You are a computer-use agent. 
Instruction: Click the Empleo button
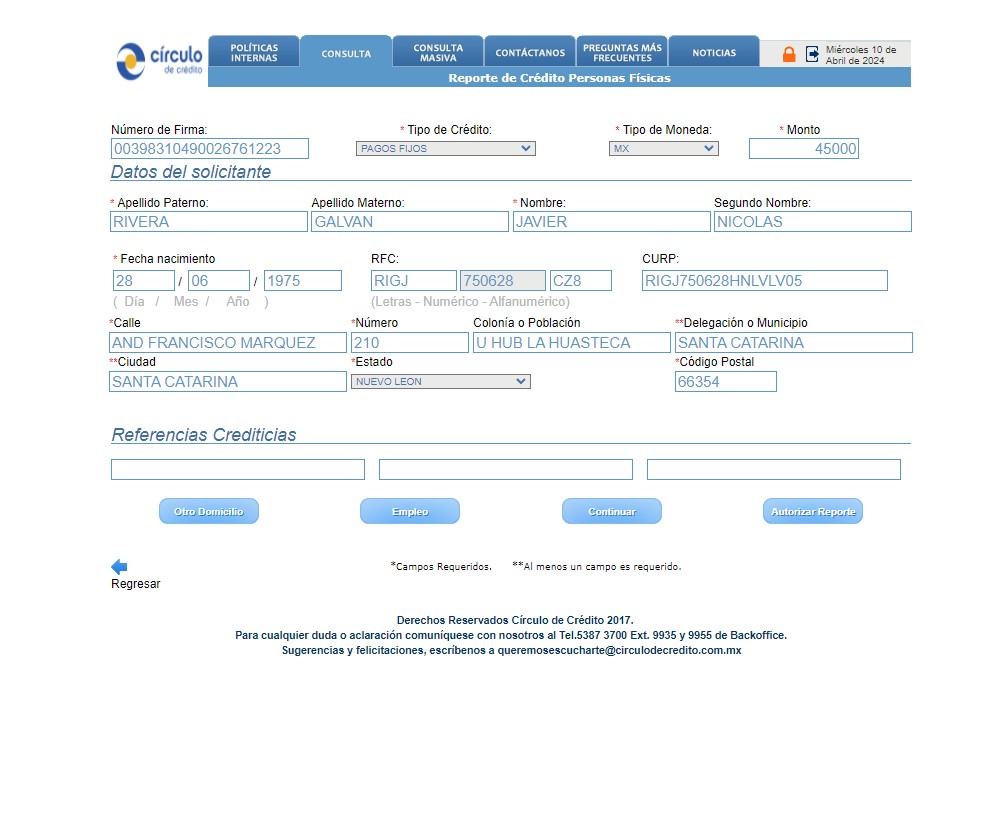click(410, 511)
